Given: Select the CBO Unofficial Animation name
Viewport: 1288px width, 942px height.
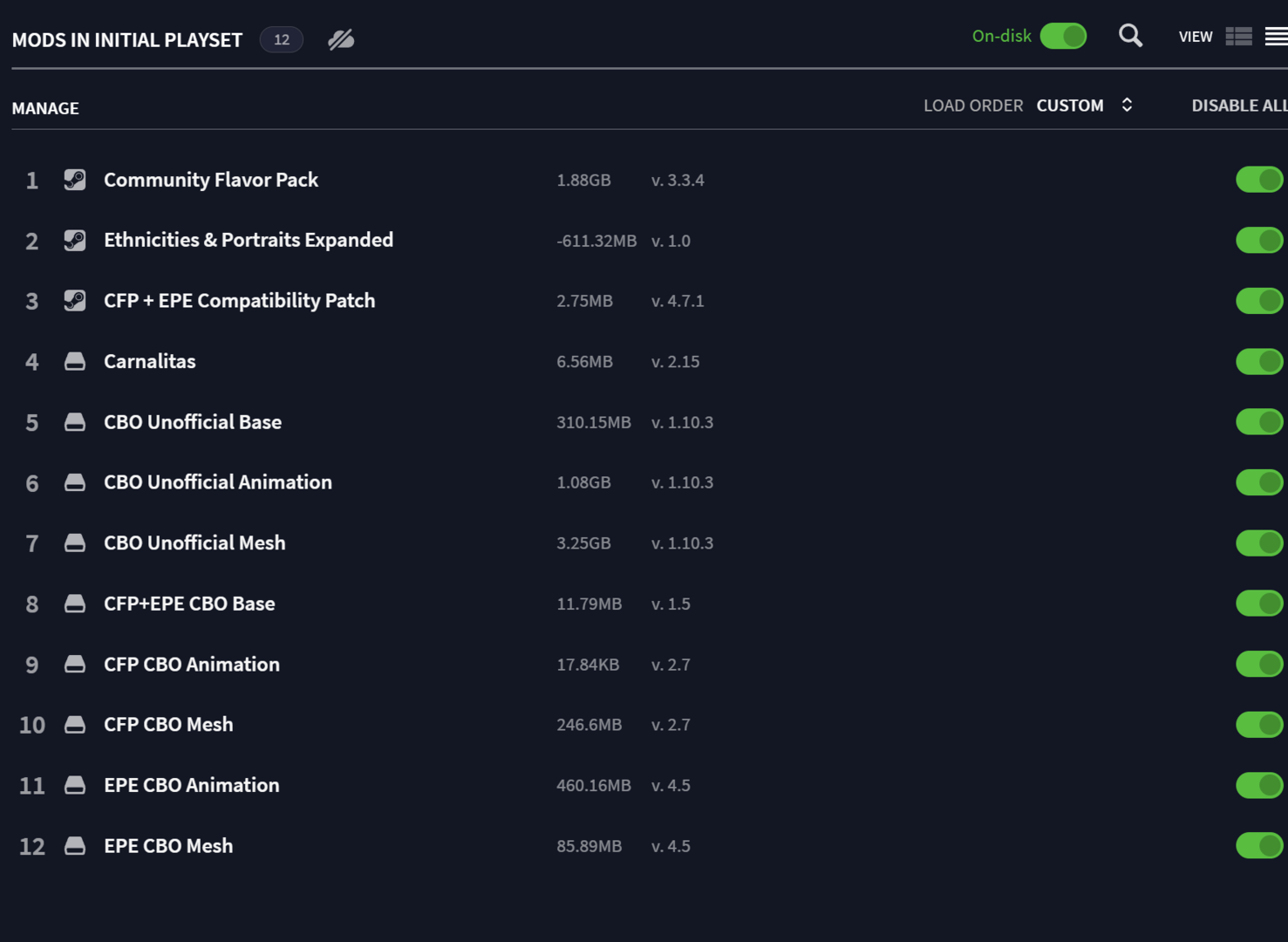Looking at the screenshot, I should [x=218, y=482].
